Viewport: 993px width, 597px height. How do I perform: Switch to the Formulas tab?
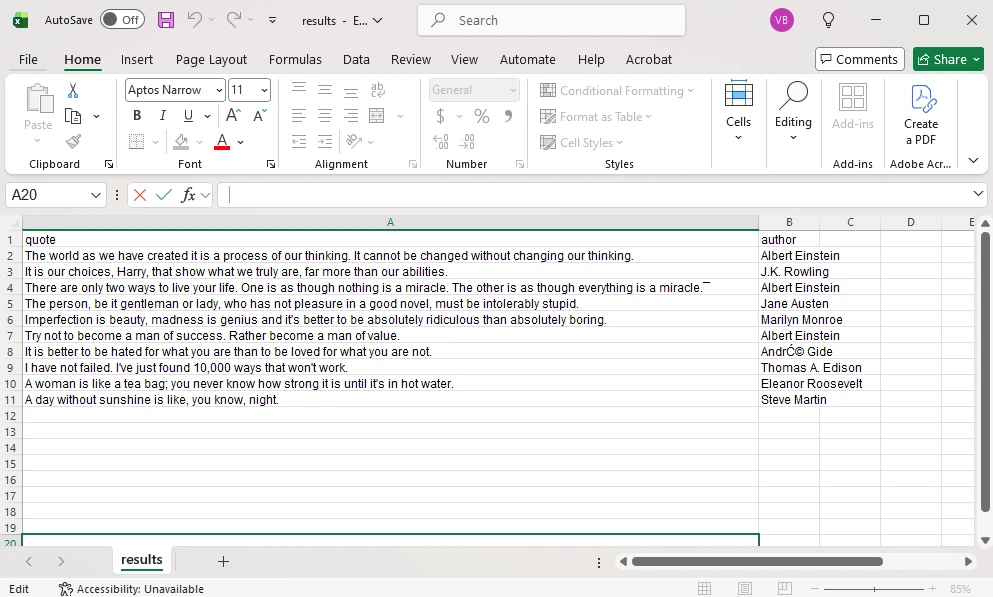coord(295,59)
